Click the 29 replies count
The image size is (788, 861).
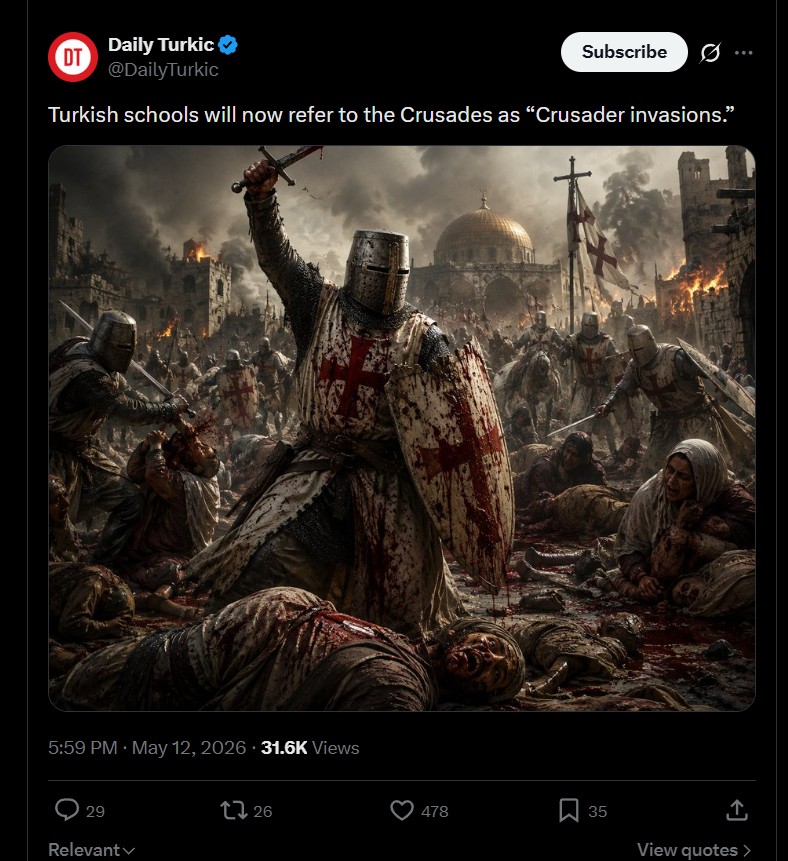click(x=95, y=811)
